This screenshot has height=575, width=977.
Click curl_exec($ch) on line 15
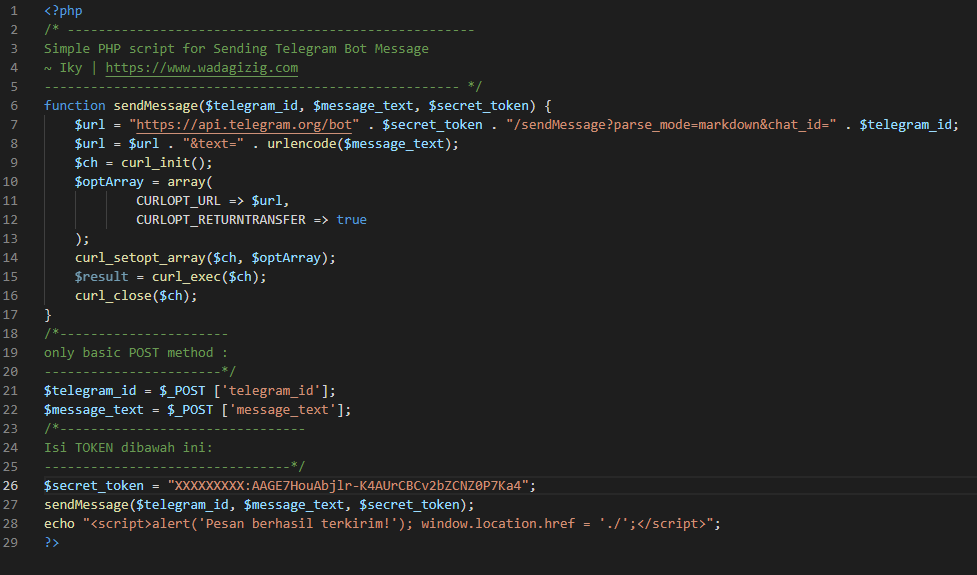click(206, 277)
